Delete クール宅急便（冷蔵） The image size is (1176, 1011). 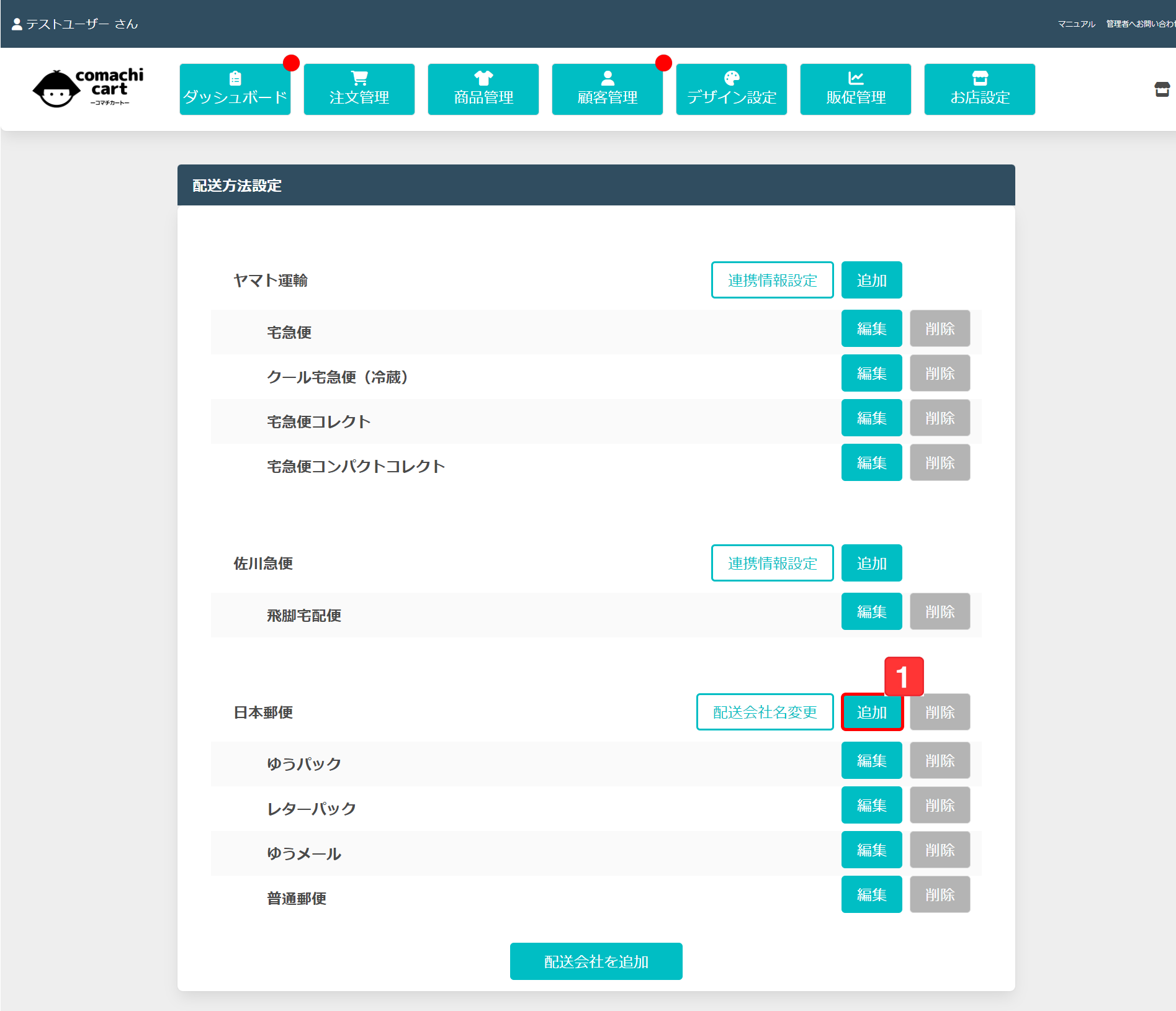point(940,373)
